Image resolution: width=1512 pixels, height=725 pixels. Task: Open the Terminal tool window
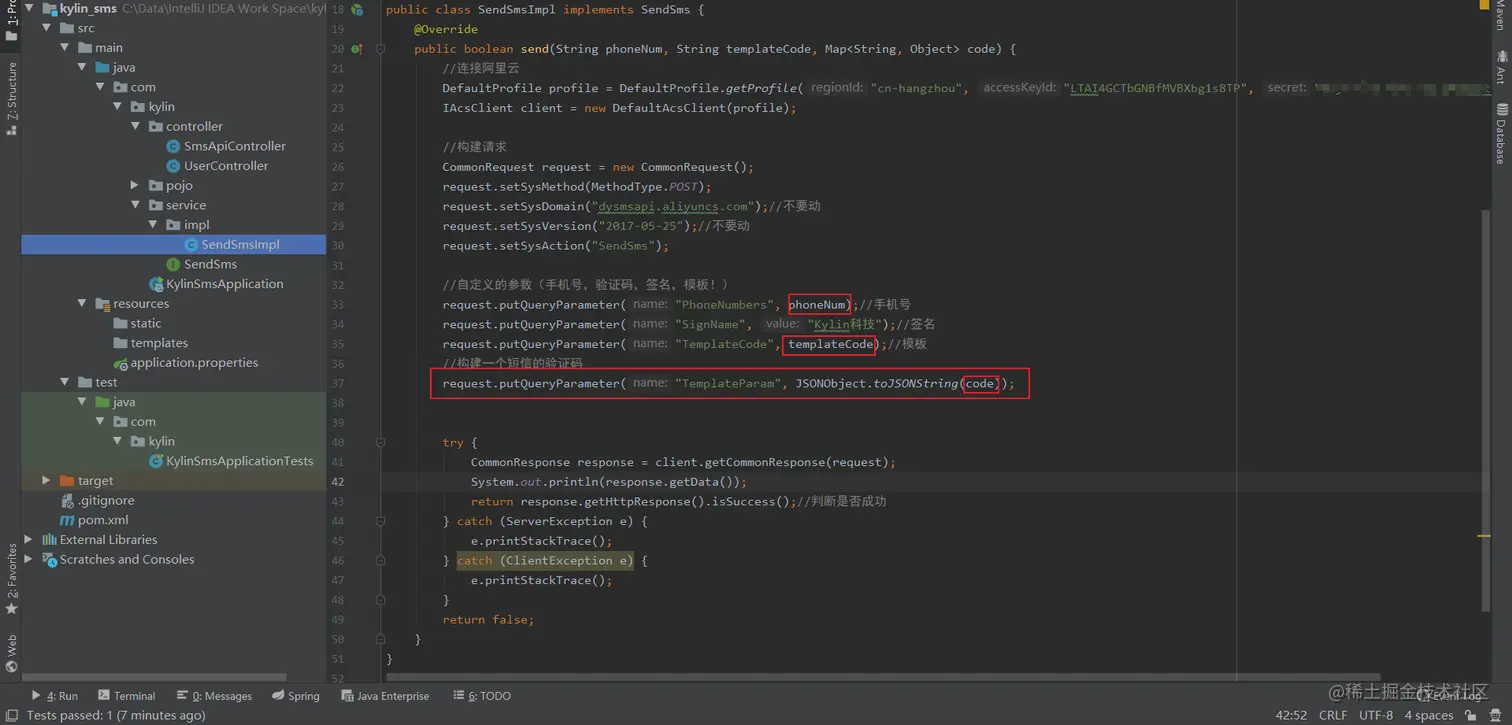126,696
